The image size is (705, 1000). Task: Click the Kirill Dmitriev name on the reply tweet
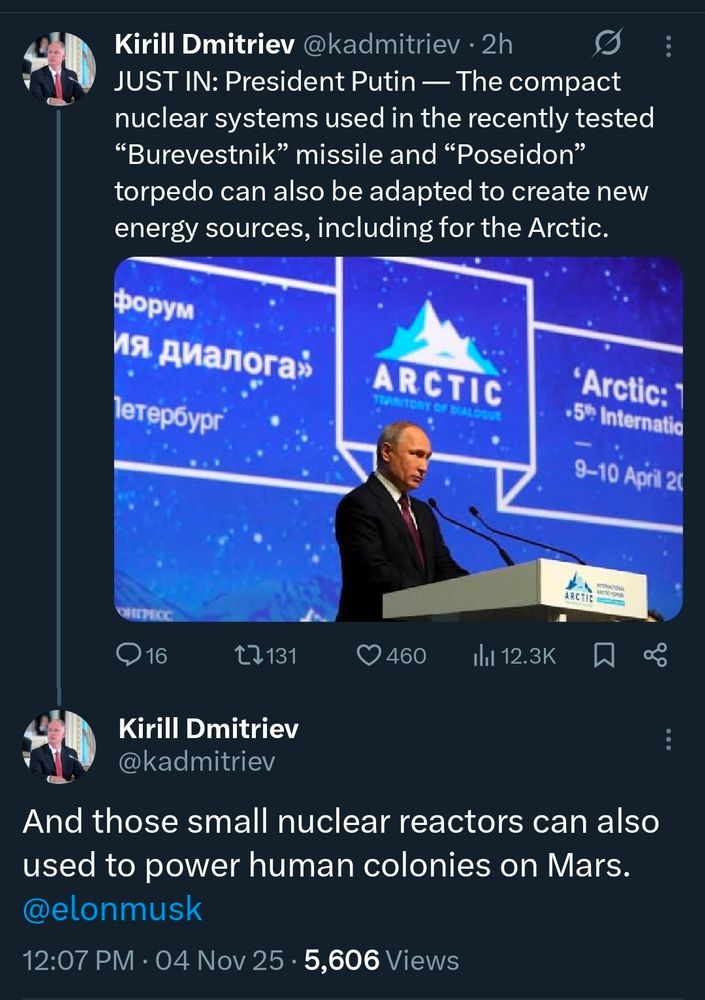coord(208,728)
